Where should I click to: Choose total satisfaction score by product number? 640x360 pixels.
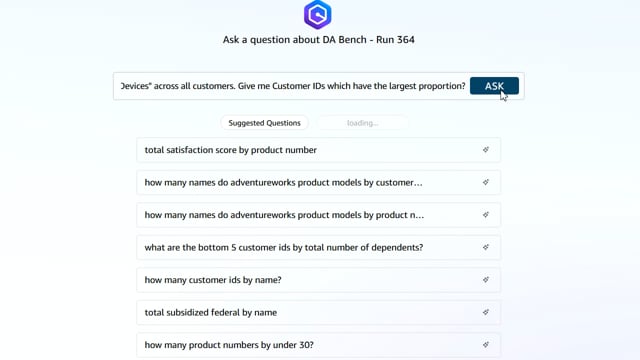[319, 150]
